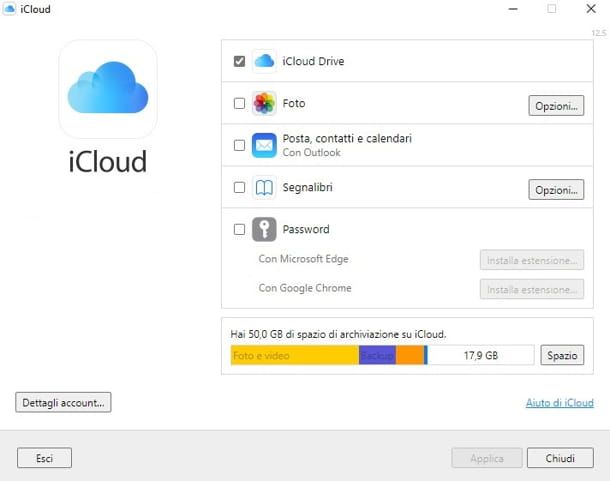Viewport: 610px width, 481px height.
Task: Click the iCloud Drive cloud icon
Action: 264,61
